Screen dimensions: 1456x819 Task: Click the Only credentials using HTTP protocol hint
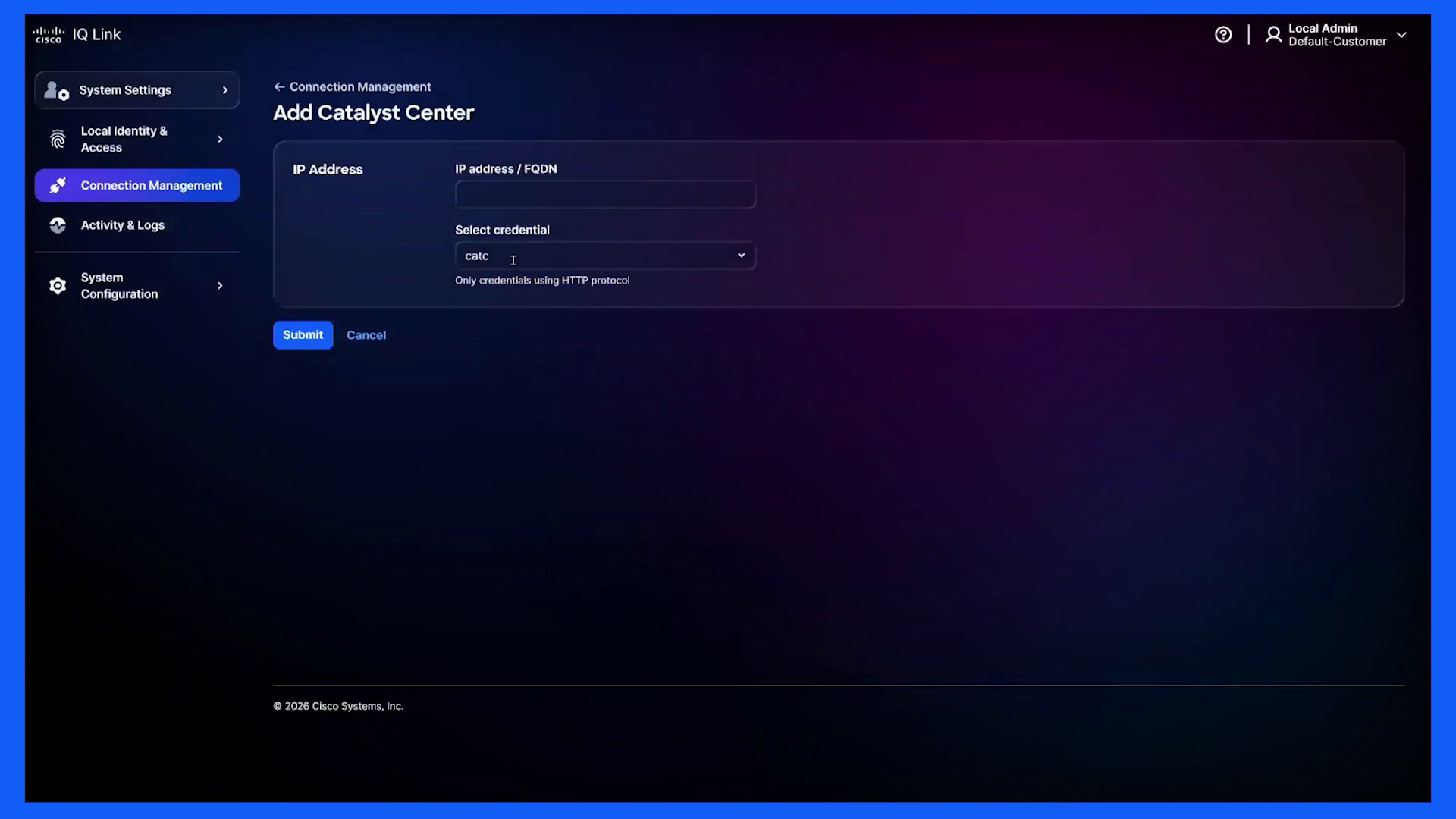542,281
